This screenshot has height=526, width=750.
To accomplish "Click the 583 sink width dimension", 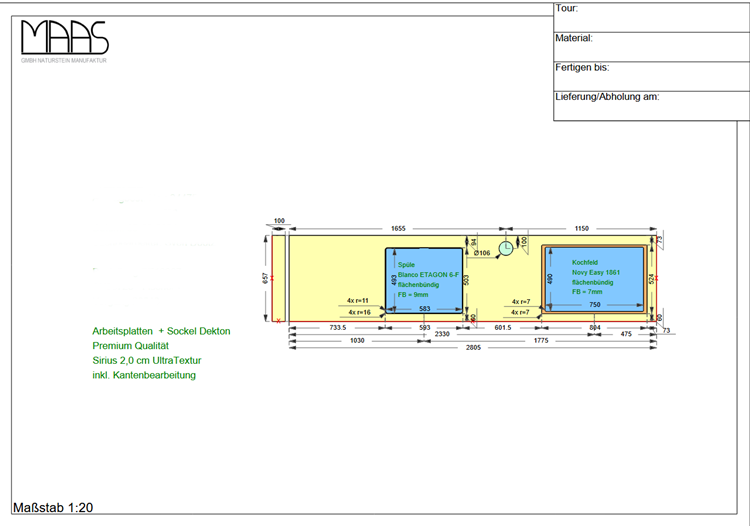I will (425, 309).
